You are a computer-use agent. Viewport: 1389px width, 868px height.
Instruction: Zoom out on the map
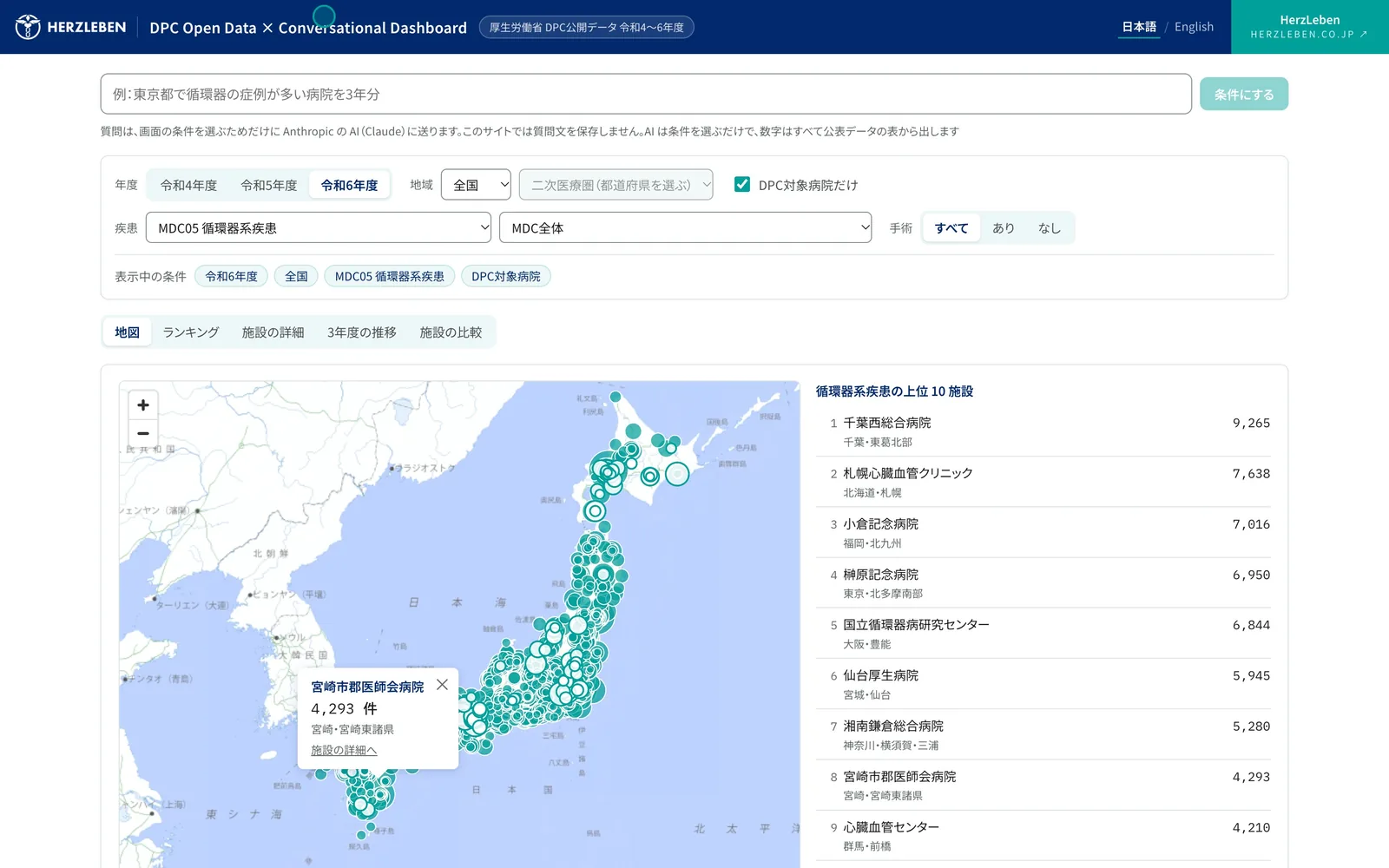pos(143,432)
